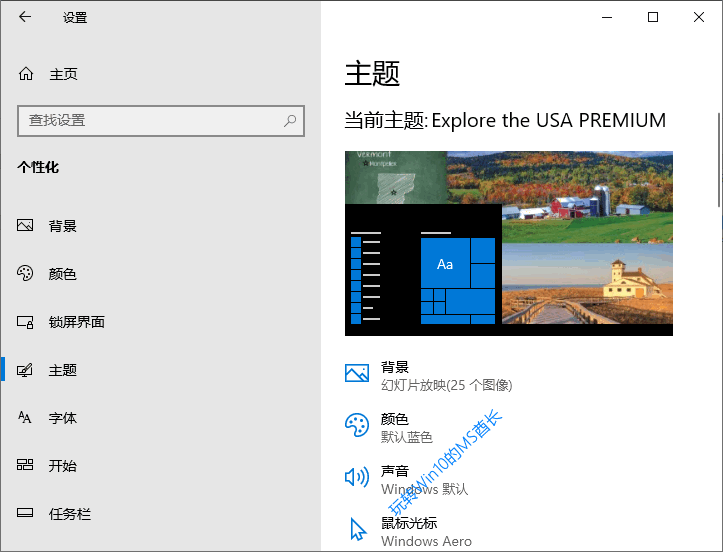The height and width of the screenshot is (552, 723).
Task: Click the 背景 picture icon in sidebar
Action: tap(25, 226)
